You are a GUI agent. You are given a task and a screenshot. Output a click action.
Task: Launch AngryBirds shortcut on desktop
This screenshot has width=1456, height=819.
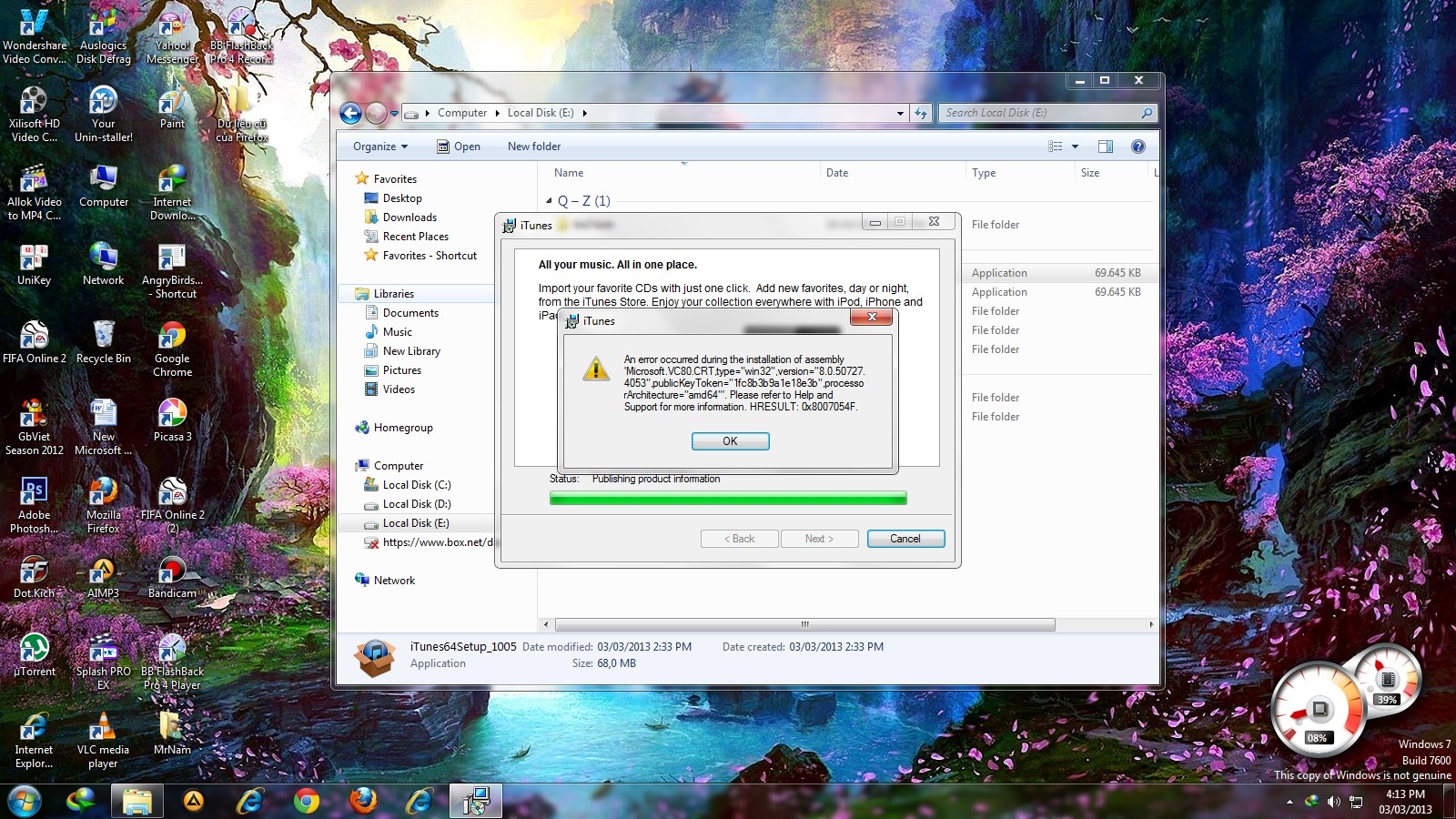pos(172,271)
